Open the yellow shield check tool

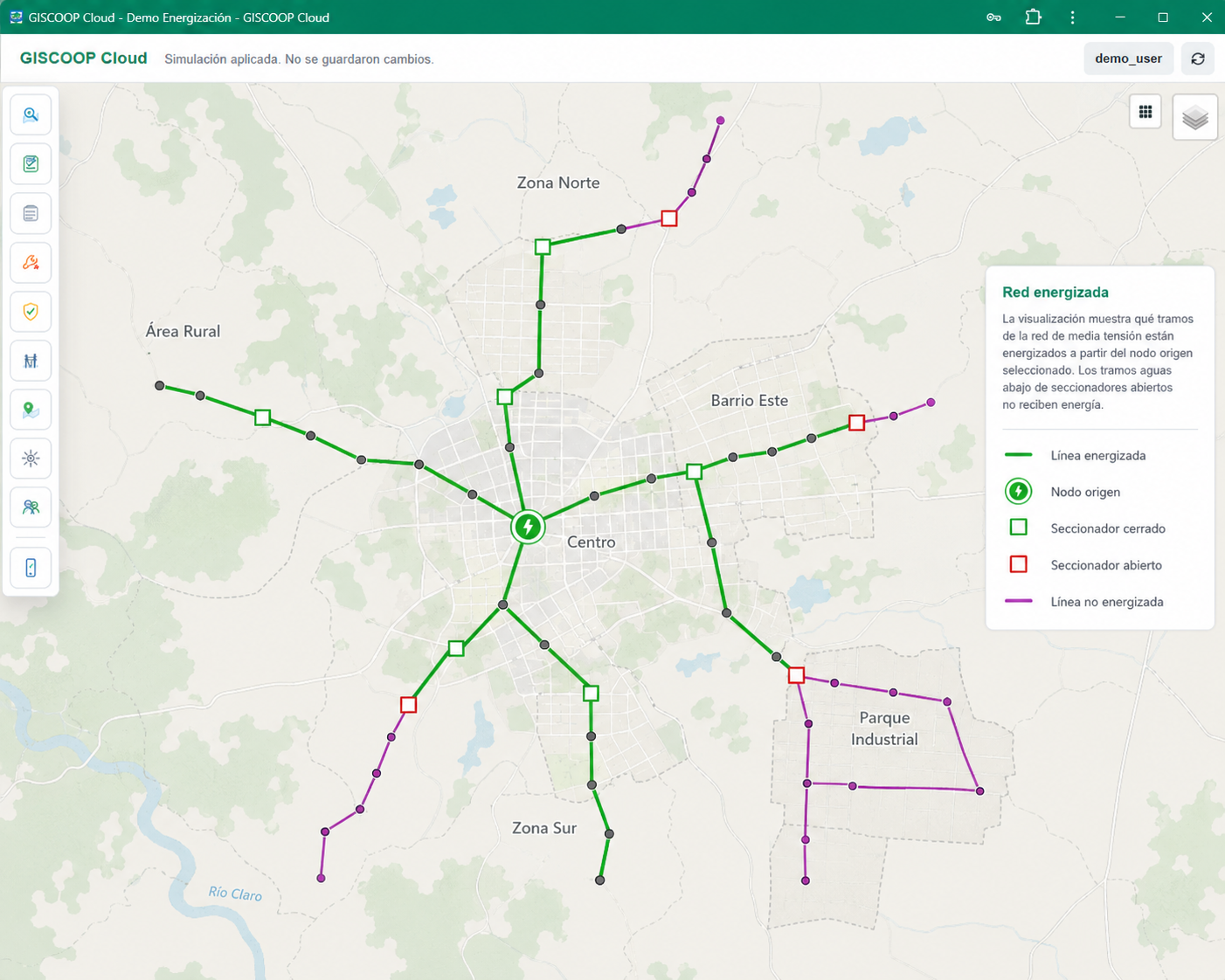coord(31,311)
